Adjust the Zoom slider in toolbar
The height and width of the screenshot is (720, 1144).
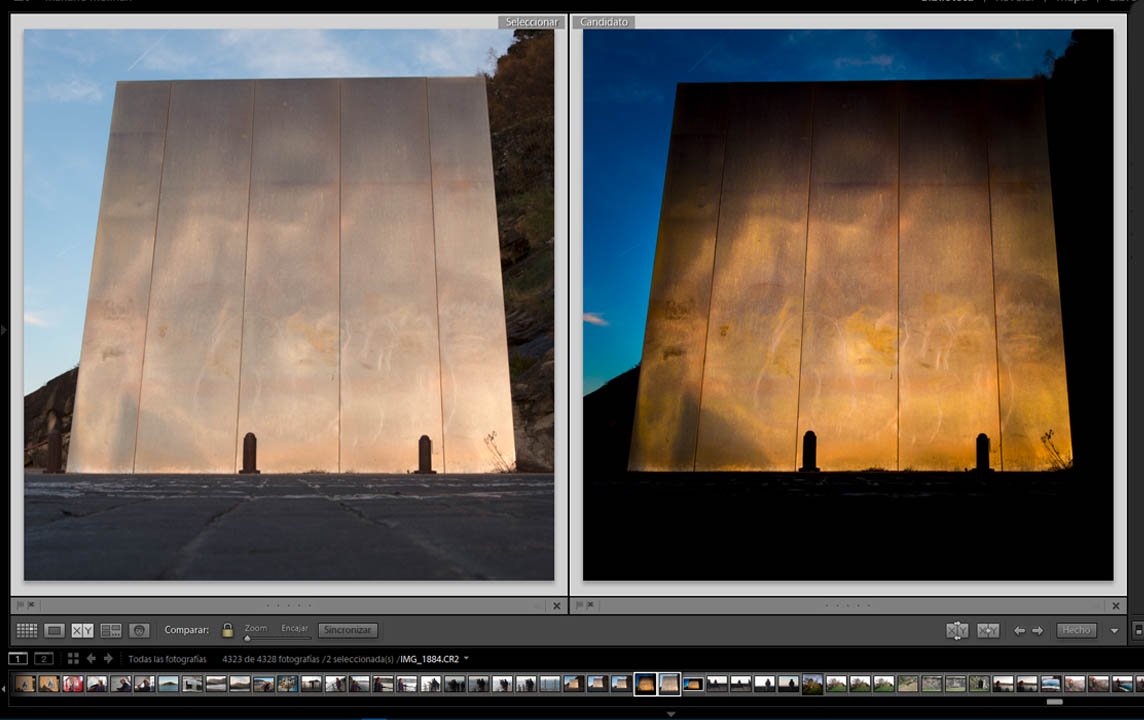277,638
